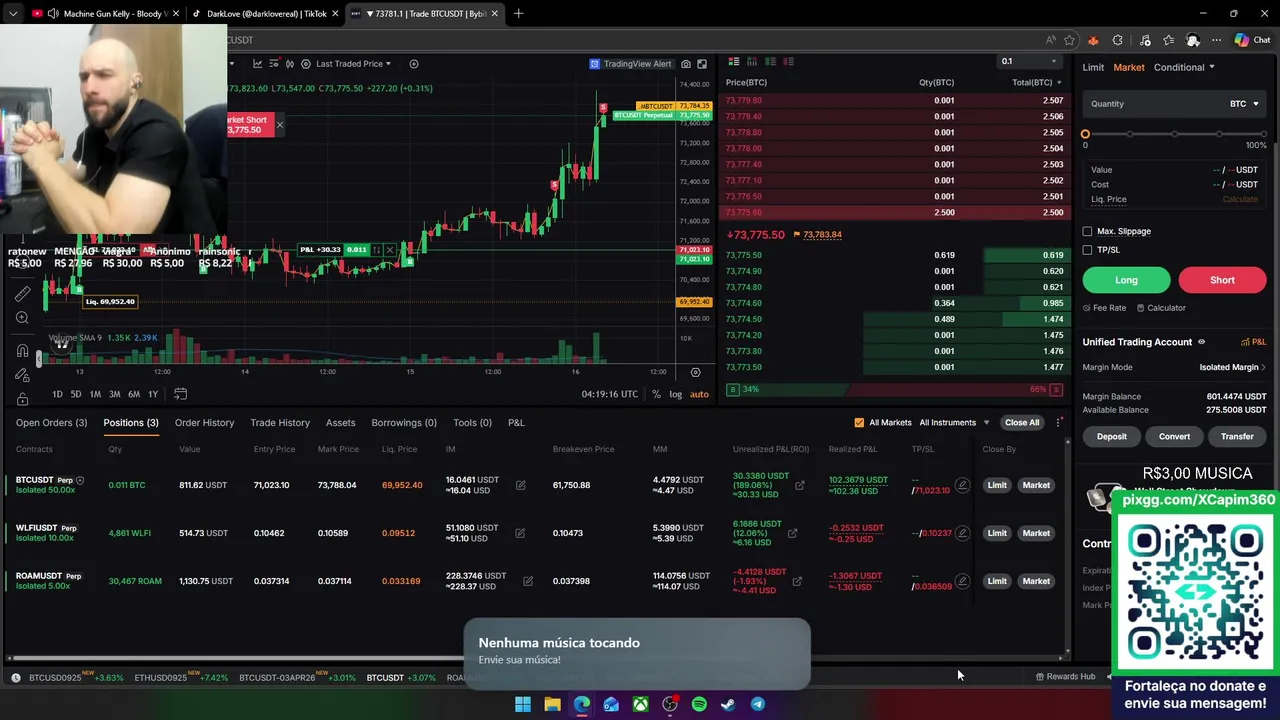1280x720 pixels.
Task: Open the Borrowings tab
Action: pyautogui.click(x=404, y=422)
